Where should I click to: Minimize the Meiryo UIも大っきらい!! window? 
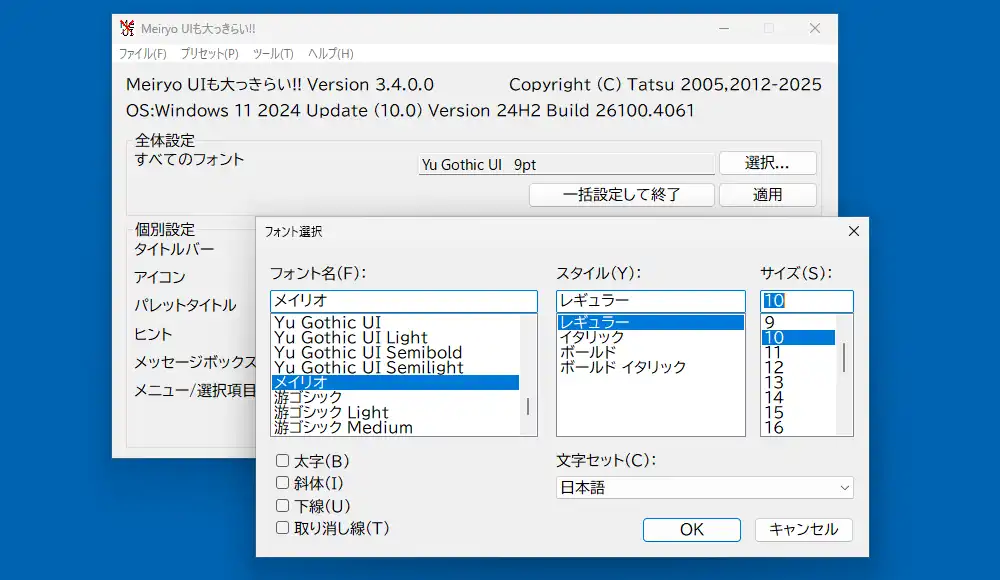coord(724,28)
